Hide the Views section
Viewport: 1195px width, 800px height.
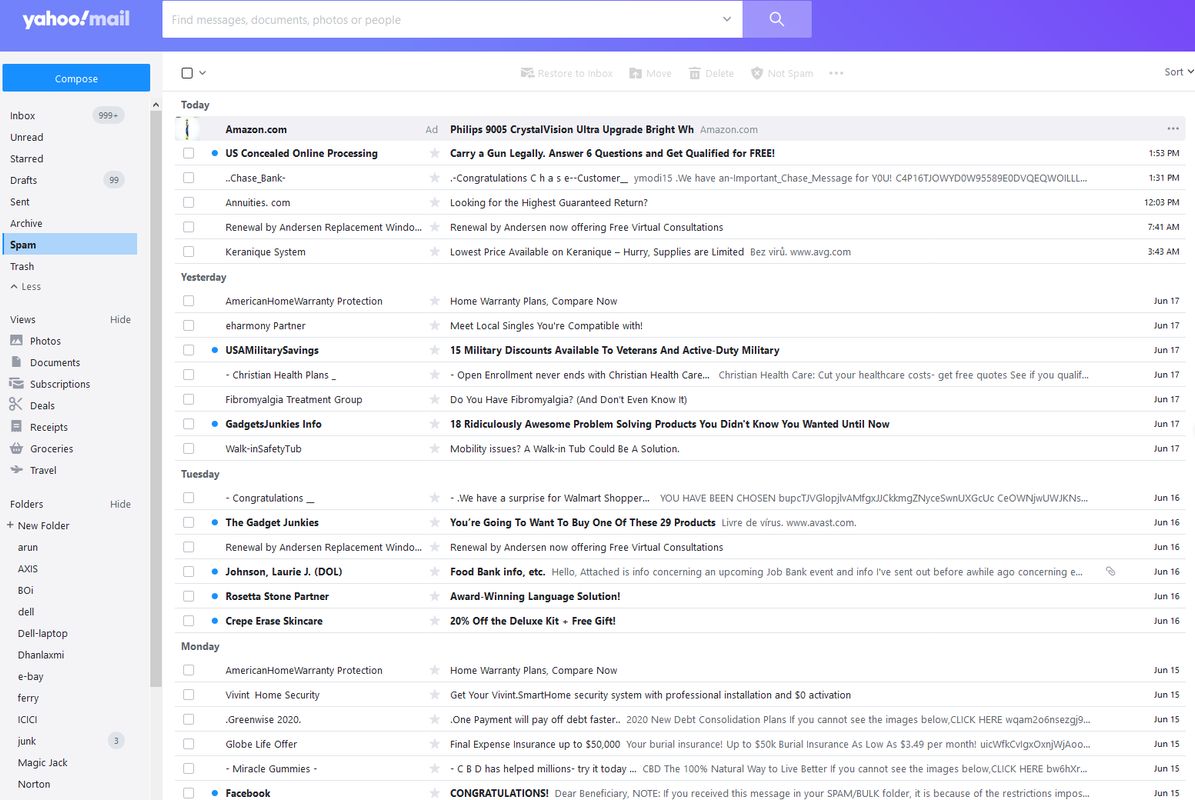[x=120, y=319]
